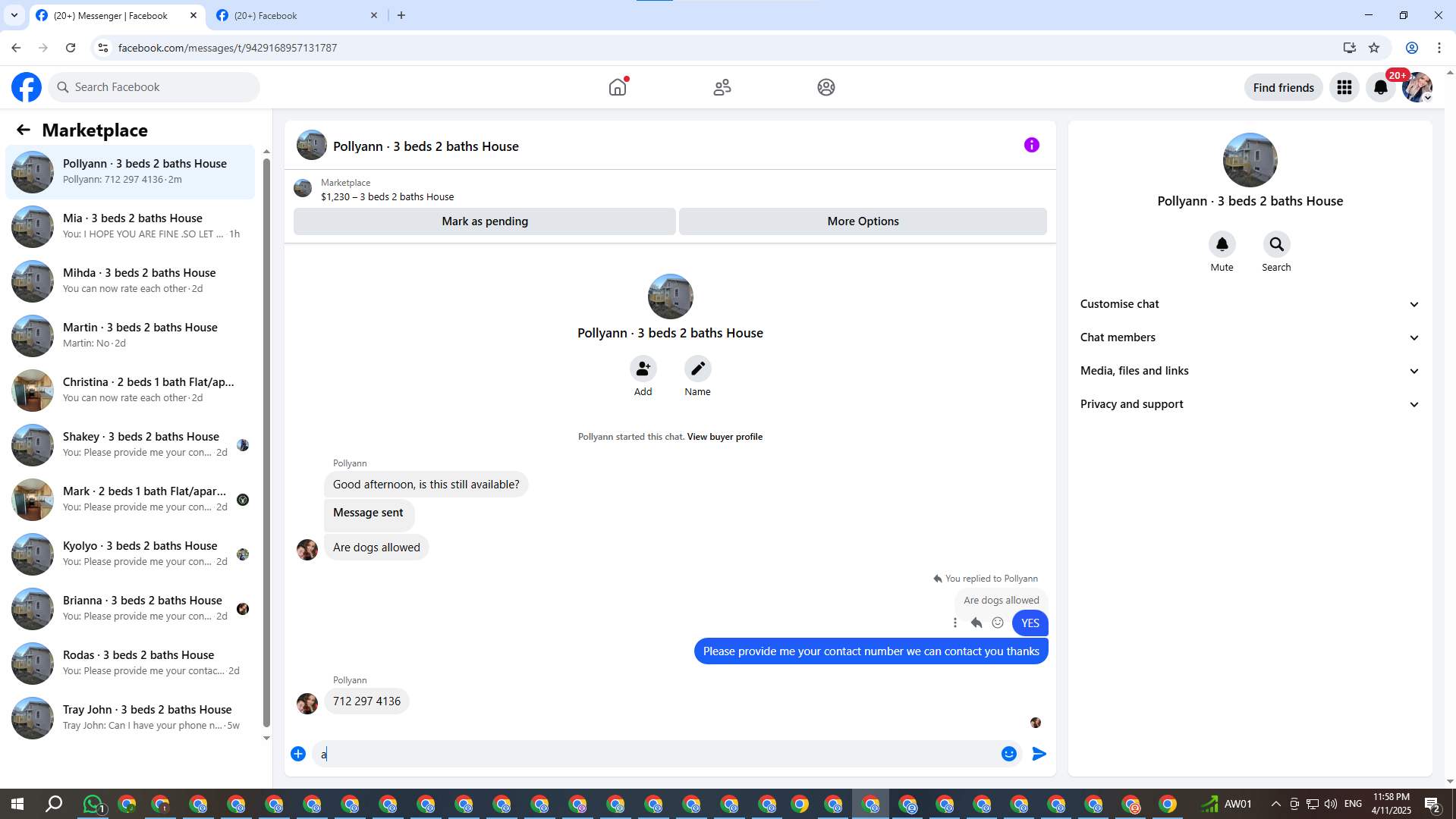Click the 'Good afternoon, is this still available?' message

[426, 485]
